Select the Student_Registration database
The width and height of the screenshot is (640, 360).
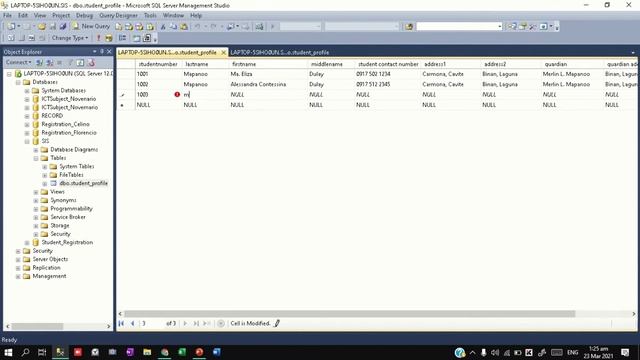click(x=67, y=242)
